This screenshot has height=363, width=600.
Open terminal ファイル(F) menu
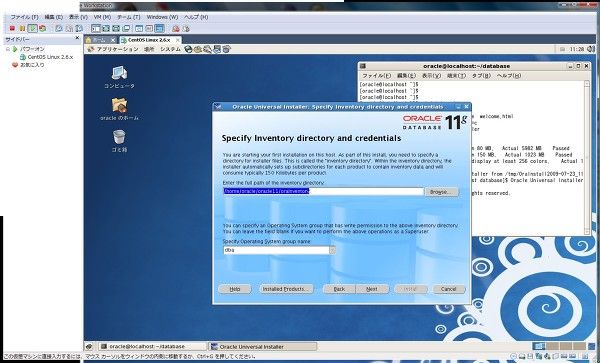tap(377, 76)
